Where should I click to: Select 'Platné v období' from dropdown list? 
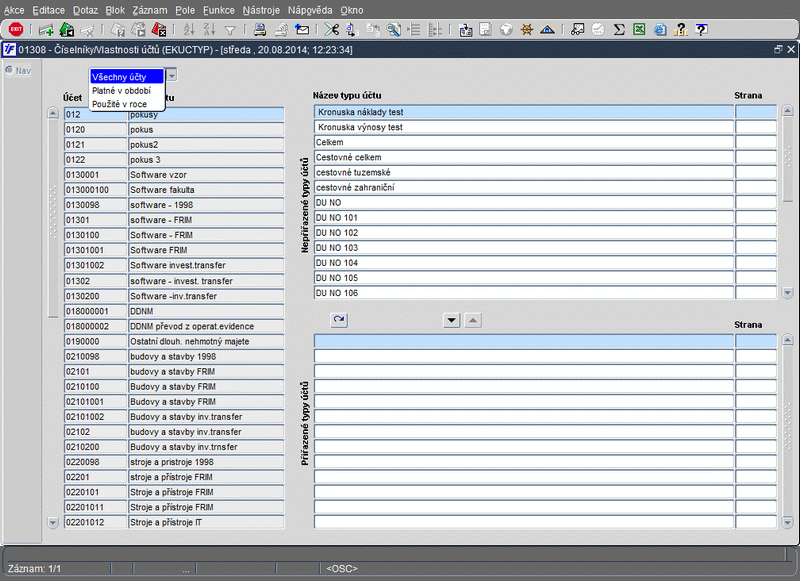tap(121, 91)
